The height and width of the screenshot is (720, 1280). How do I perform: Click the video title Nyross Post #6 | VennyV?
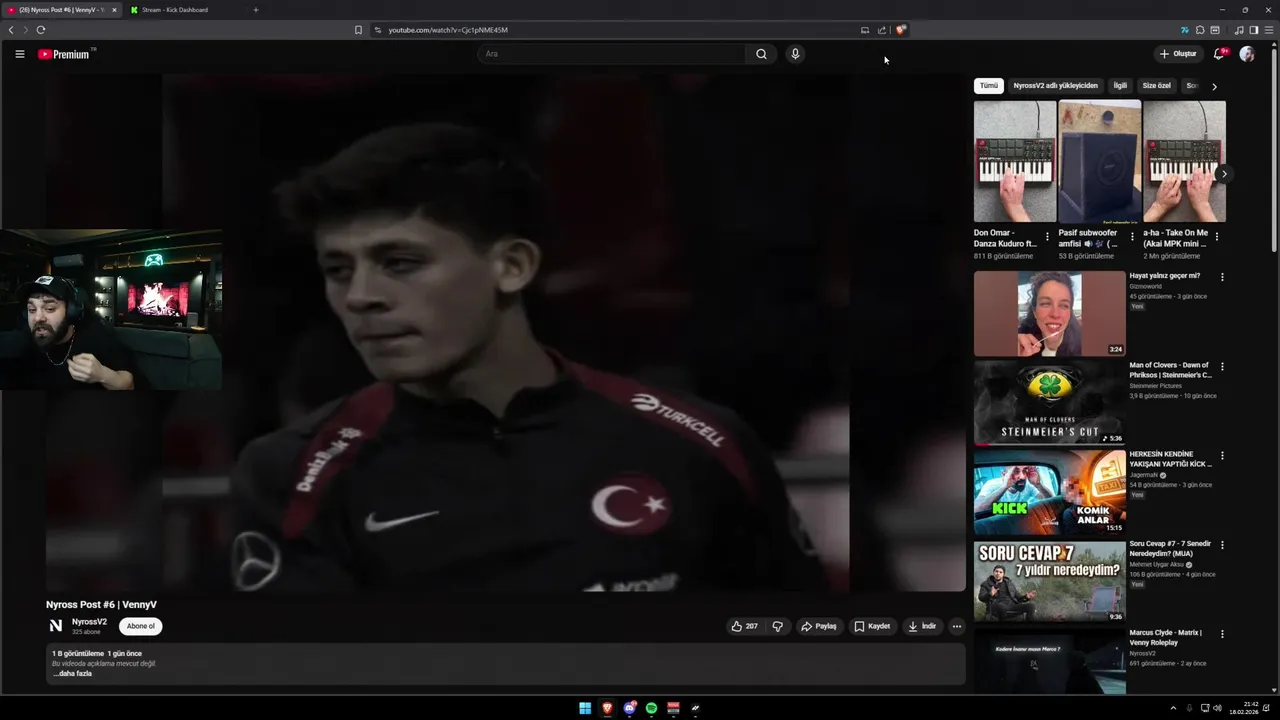pos(101,605)
